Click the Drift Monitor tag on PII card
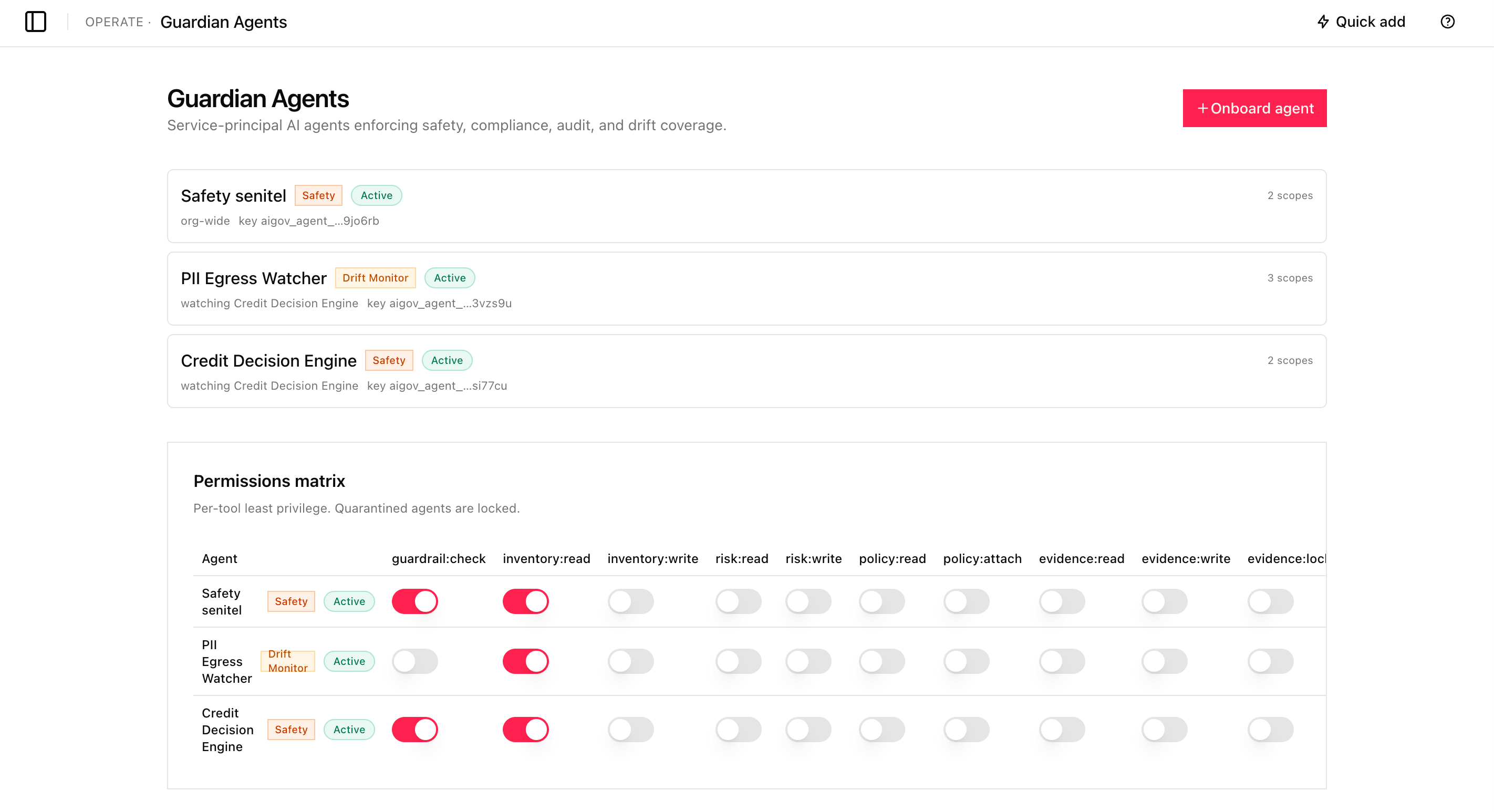Image resolution: width=1494 pixels, height=812 pixels. coord(375,278)
